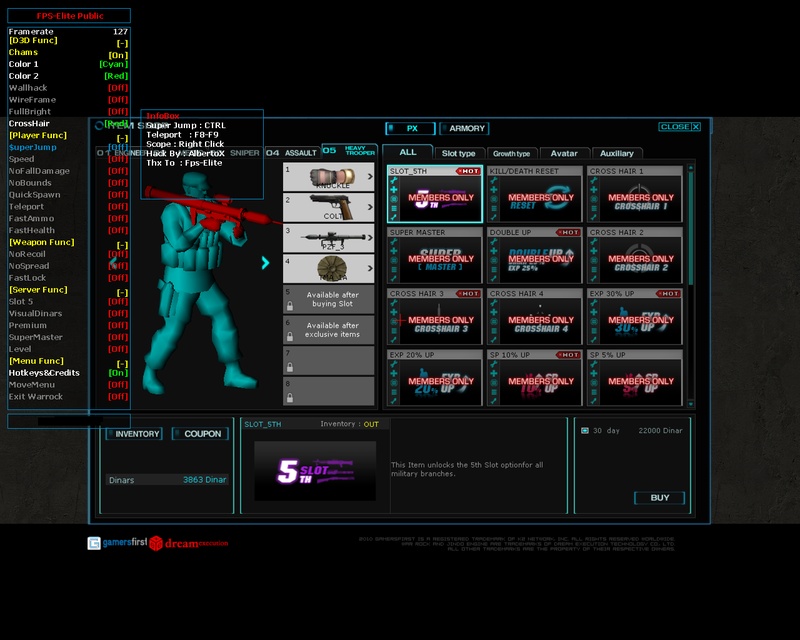Click the dream execution logo

pyautogui.click(x=189, y=543)
